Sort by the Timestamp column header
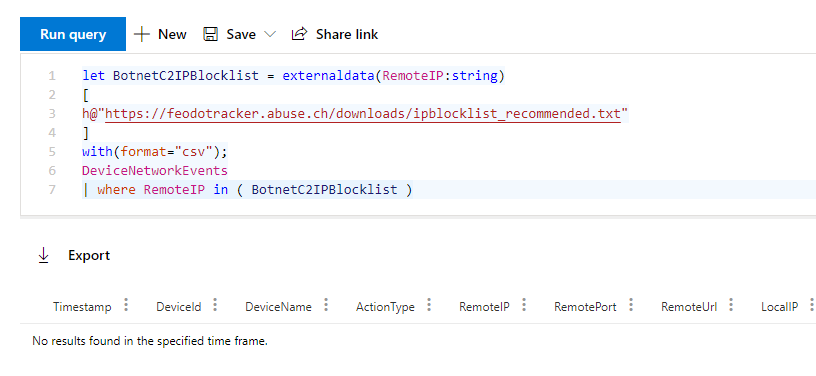The image size is (816, 376). pyautogui.click(x=82, y=307)
